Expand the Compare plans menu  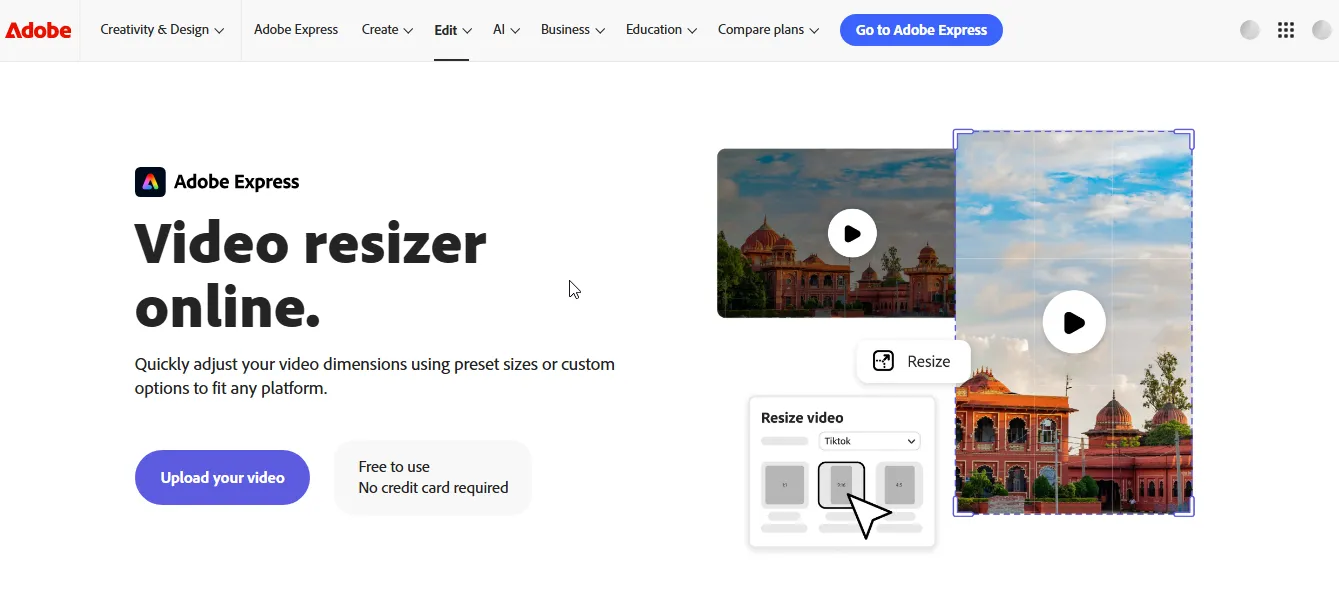click(x=768, y=30)
